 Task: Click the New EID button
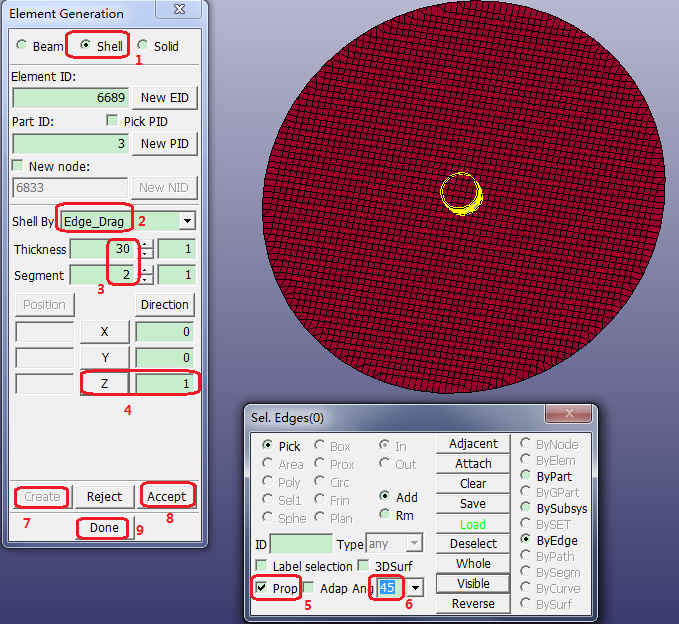[166, 97]
